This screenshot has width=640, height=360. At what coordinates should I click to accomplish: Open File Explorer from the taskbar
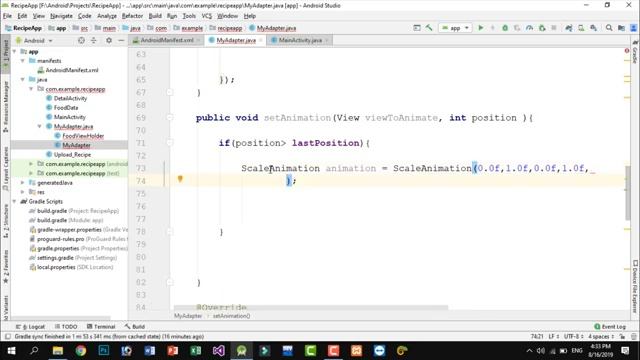58,350
